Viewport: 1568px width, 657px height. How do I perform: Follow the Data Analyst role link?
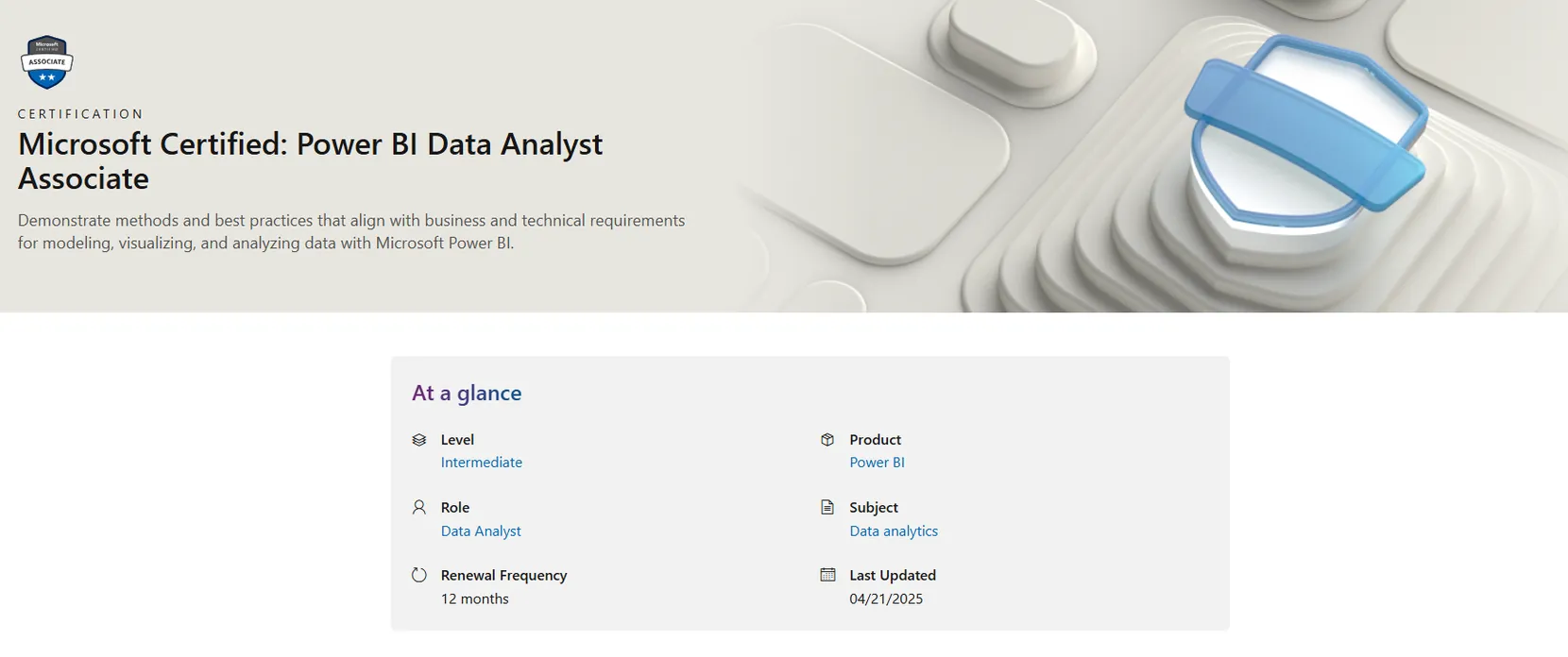481,531
